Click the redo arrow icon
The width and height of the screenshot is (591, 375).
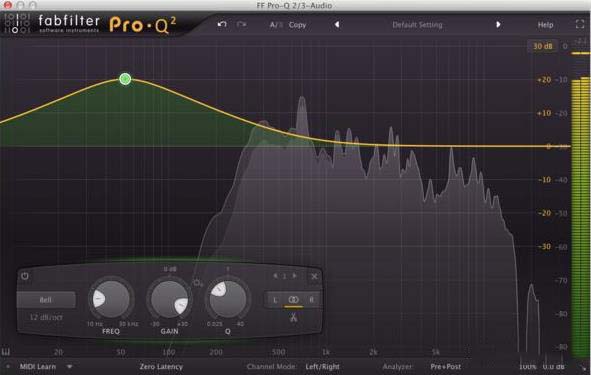click(242, 24)
